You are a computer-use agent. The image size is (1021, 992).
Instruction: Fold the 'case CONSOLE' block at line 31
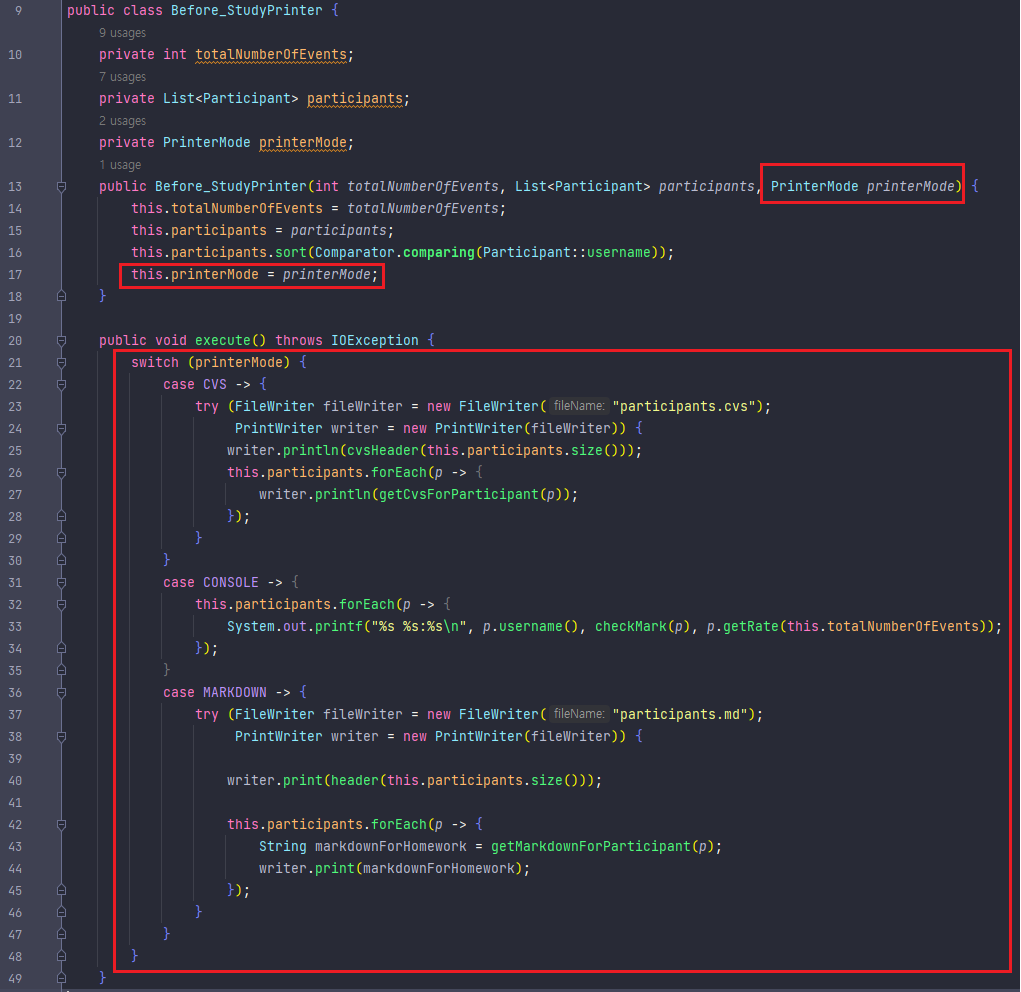pyautogui.click(x=61, y=583)
